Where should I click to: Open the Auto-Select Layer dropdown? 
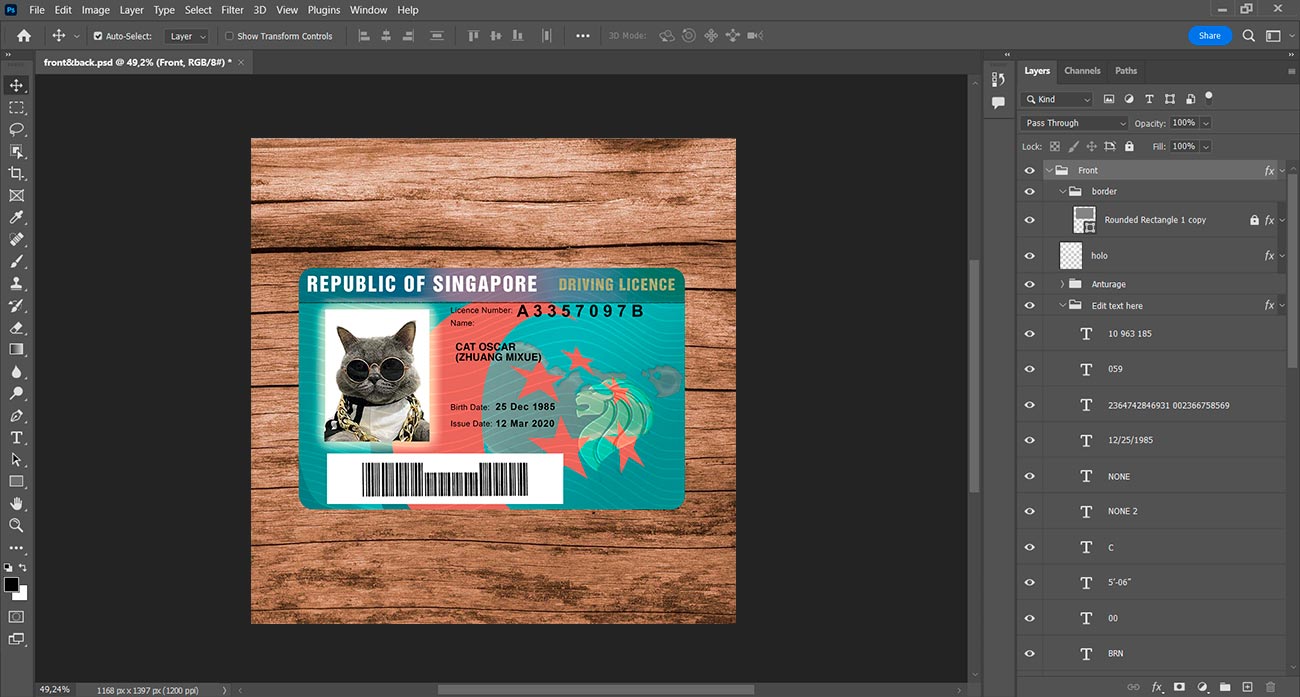click(x=187, y=36)
